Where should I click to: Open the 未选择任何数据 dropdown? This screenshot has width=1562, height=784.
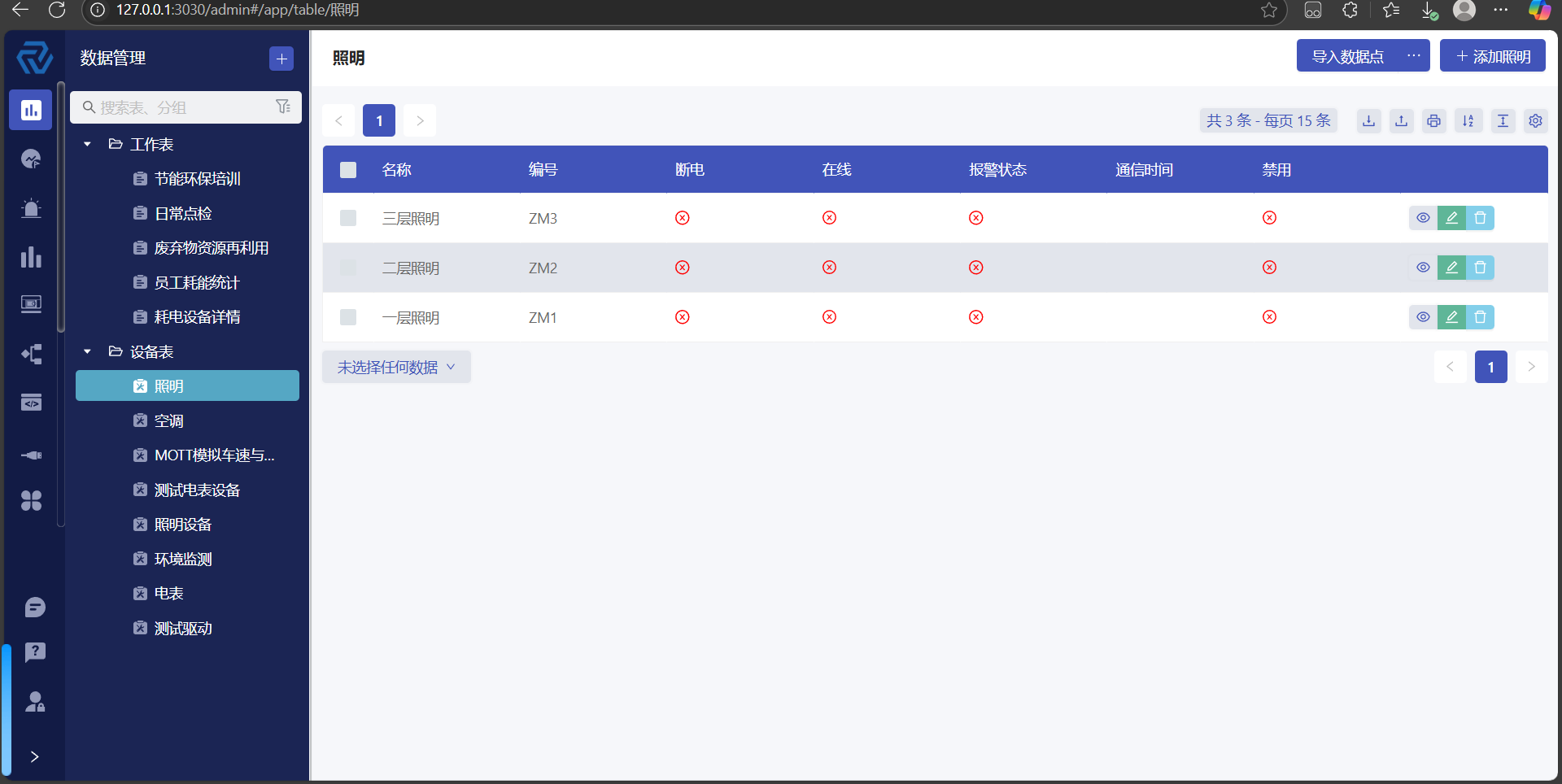pyautogui.click(x=396, y=368)
